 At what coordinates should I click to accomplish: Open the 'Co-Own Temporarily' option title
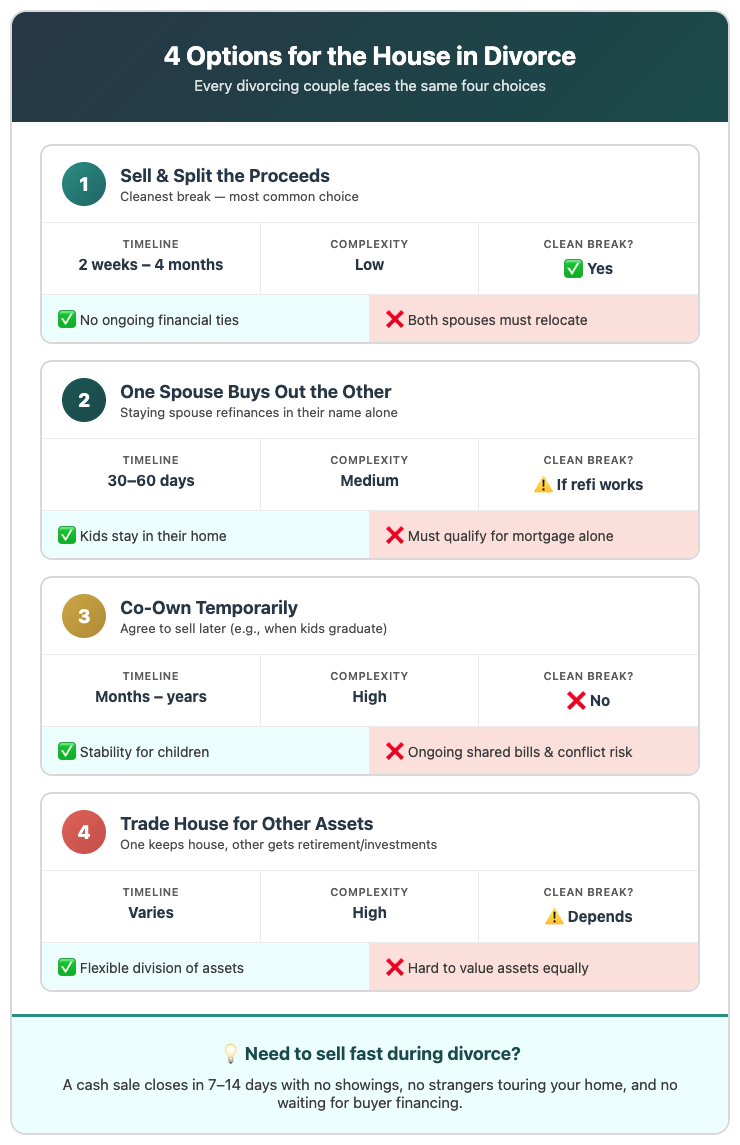coord(209,608)
